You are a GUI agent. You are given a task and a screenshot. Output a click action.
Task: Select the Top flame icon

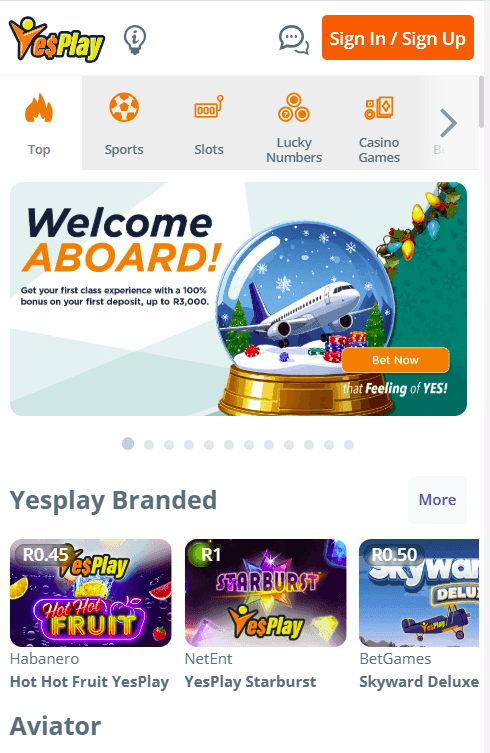click(39, 108)
